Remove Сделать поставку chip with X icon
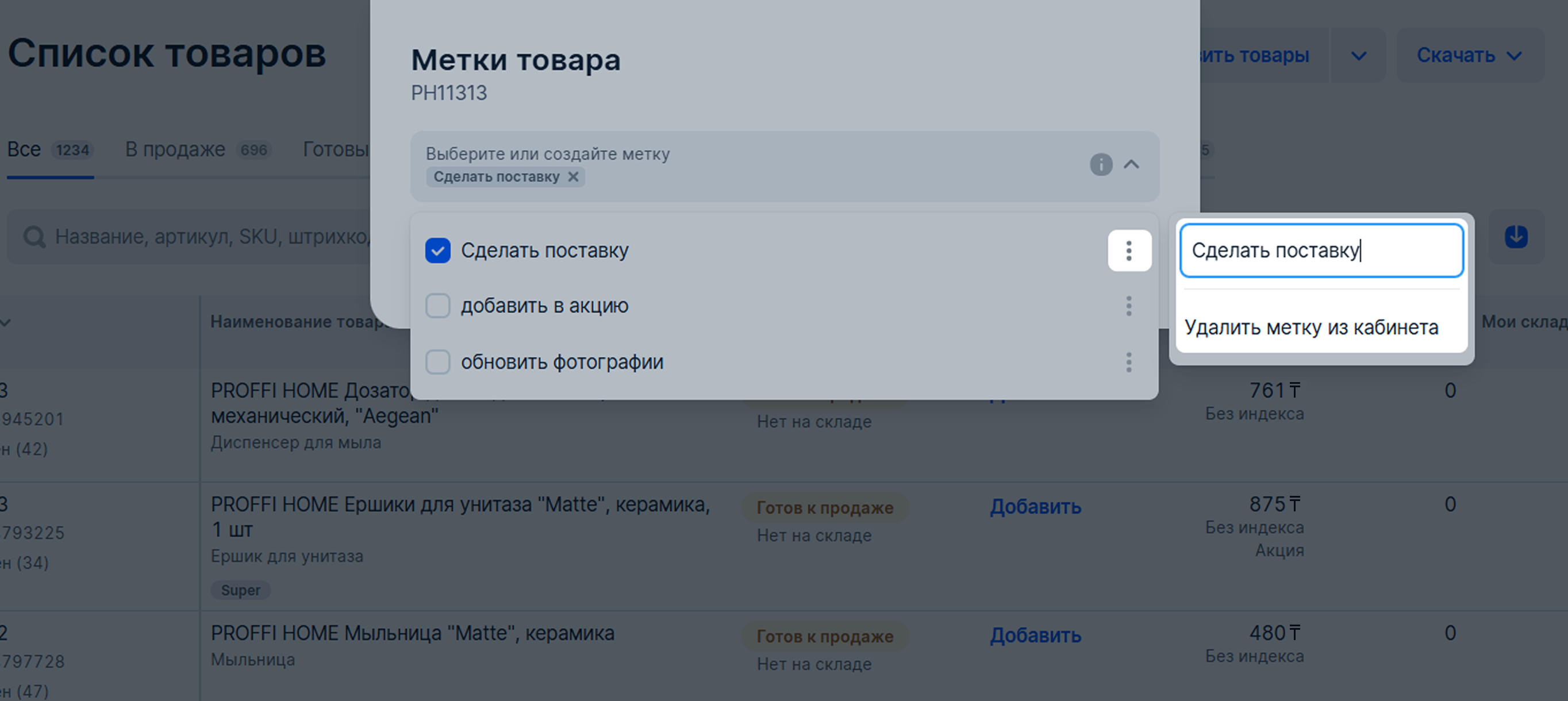Viewport: 1568px width, 701px height. click(x=573, y=176)
